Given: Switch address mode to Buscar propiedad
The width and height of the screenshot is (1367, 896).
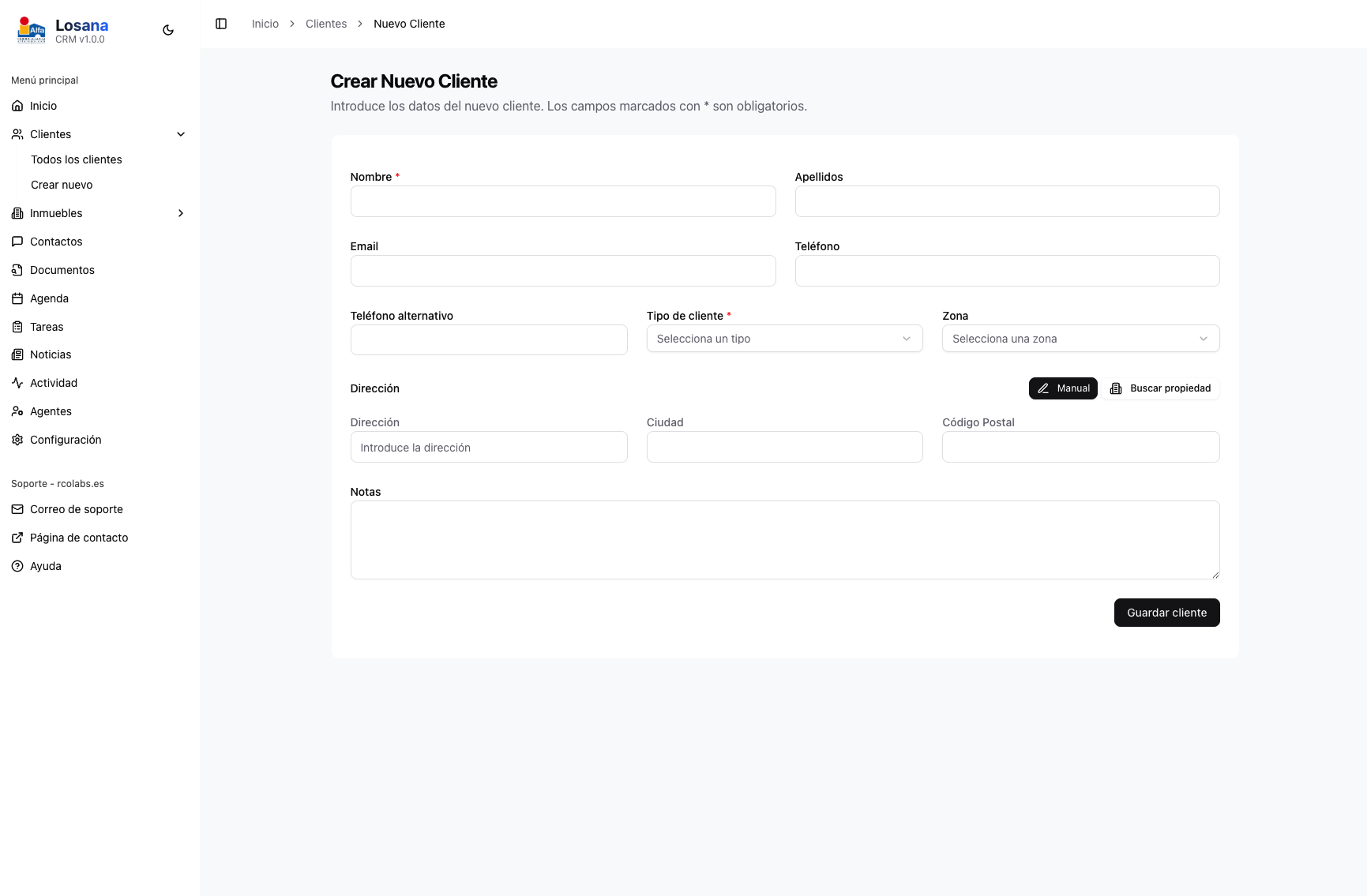Looking at the screenshot, I should pos(1161,388).
